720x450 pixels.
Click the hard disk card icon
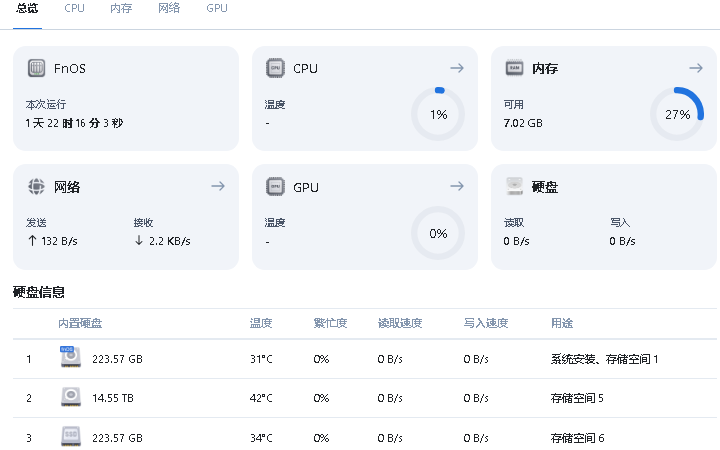514,186
